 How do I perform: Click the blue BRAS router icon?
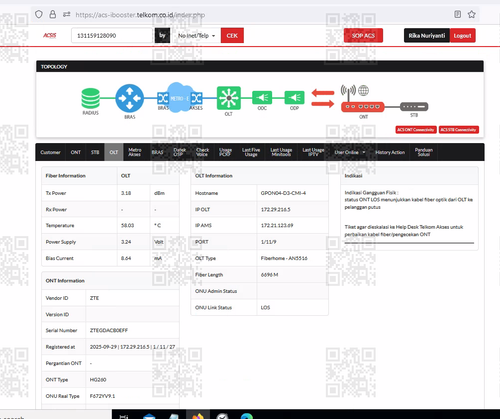pos(130,98)
